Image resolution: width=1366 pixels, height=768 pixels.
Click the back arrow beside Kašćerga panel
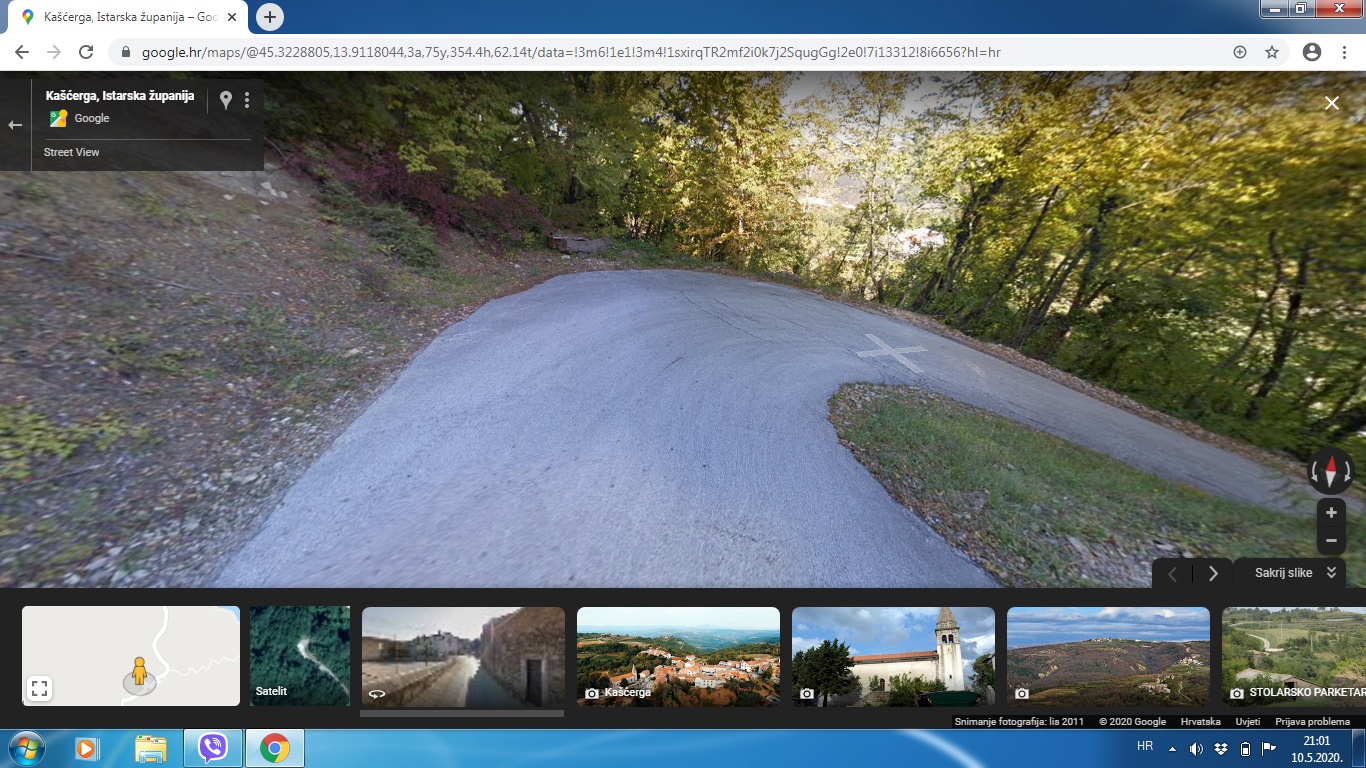pos(15,125)
